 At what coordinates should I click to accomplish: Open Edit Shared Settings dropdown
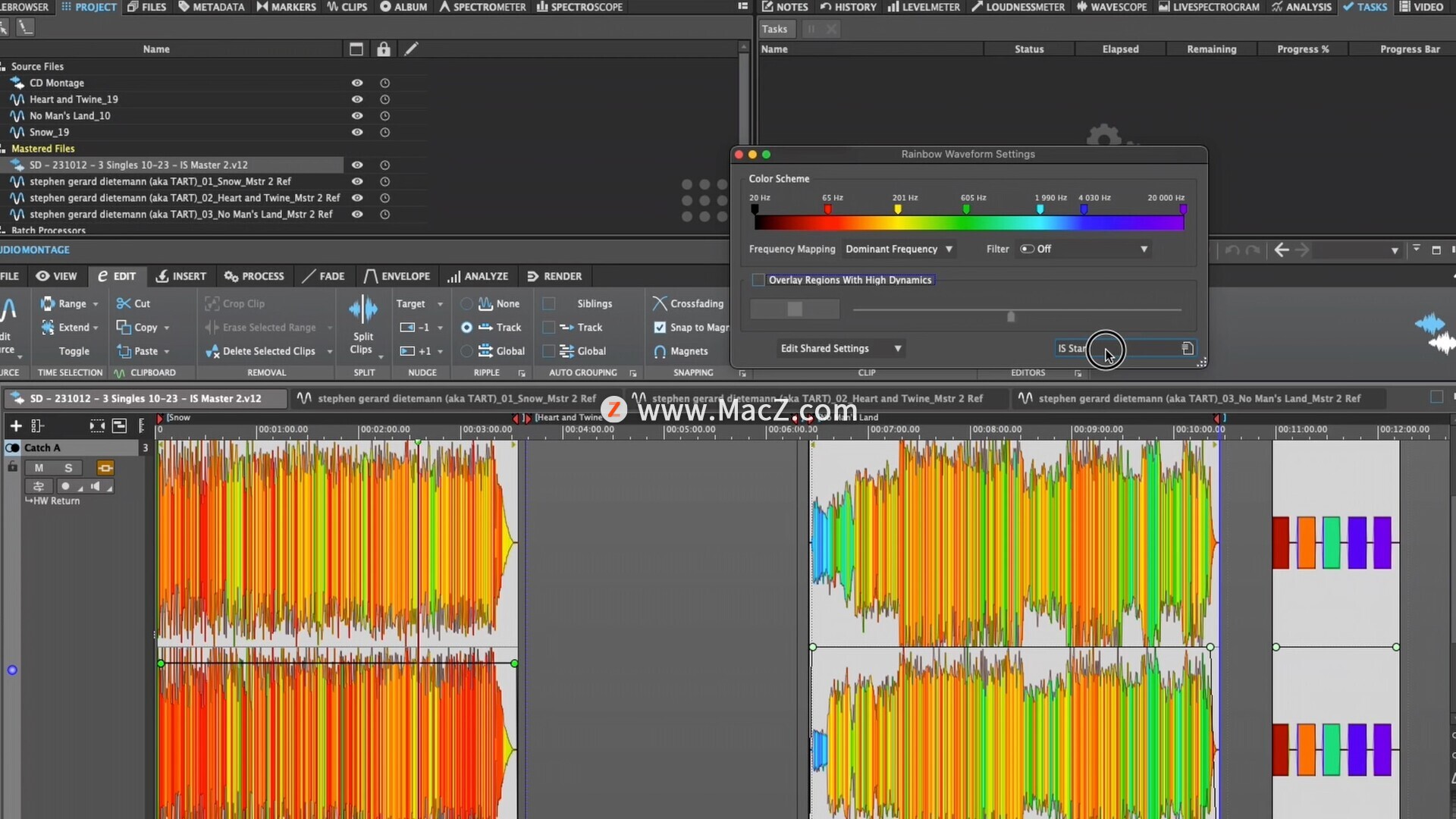(x=840, y=348)
